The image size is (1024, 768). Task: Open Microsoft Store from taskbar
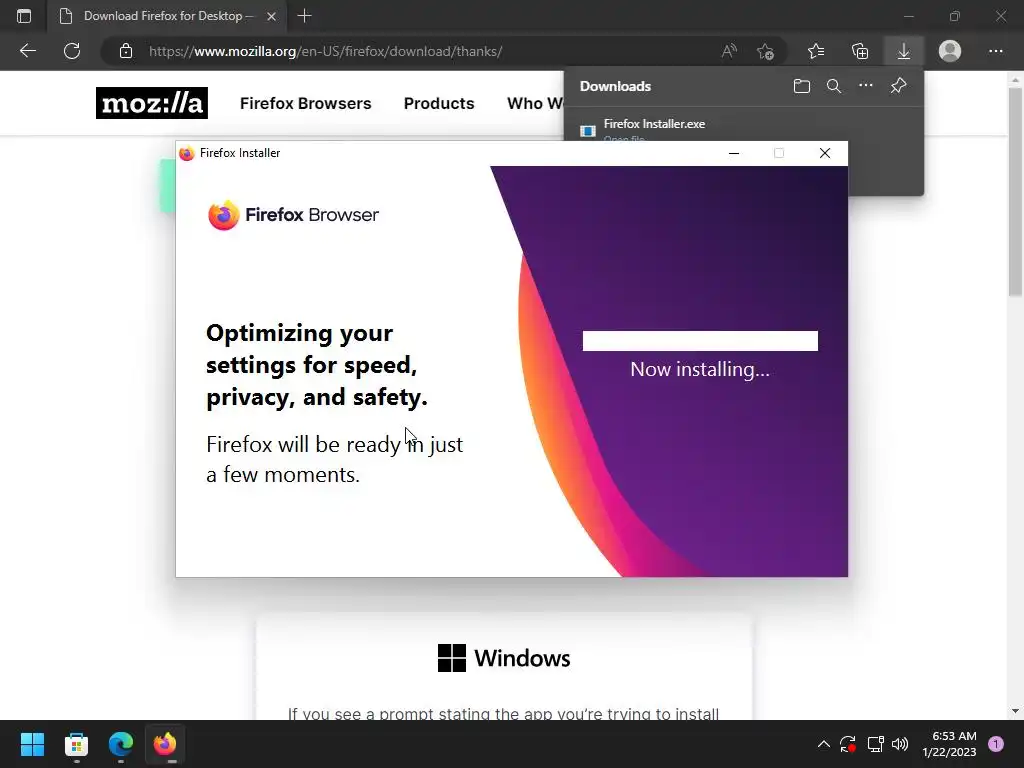pos(76,744)
